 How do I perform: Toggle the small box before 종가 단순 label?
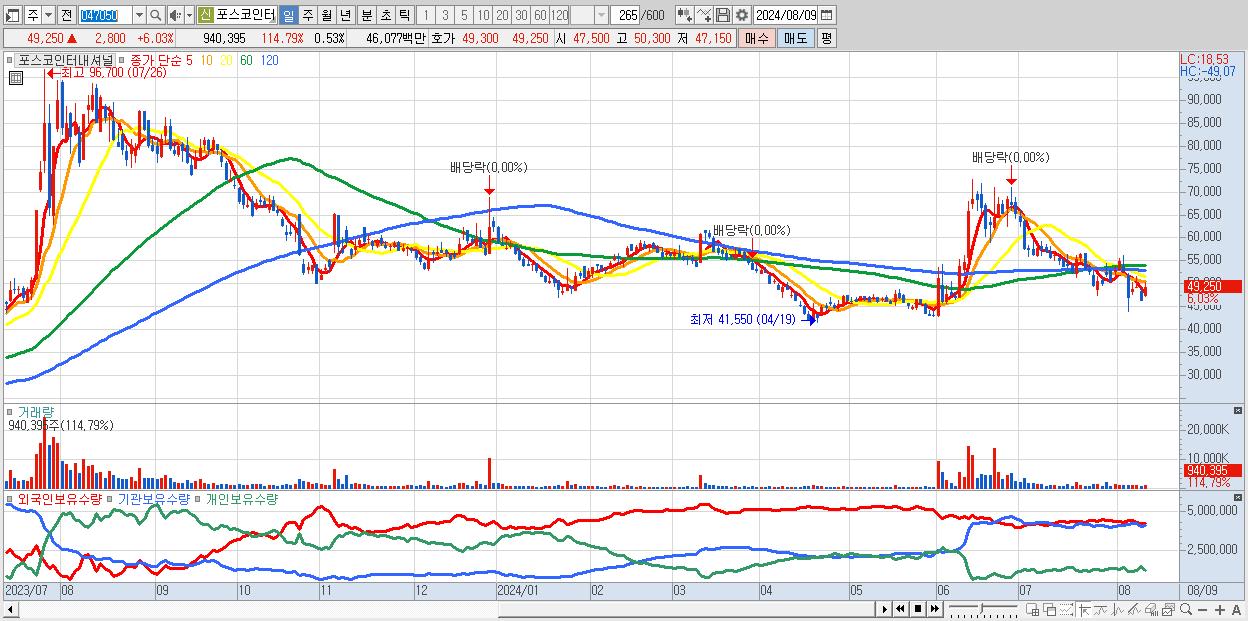pyautogui.click(x=124, y=61)
